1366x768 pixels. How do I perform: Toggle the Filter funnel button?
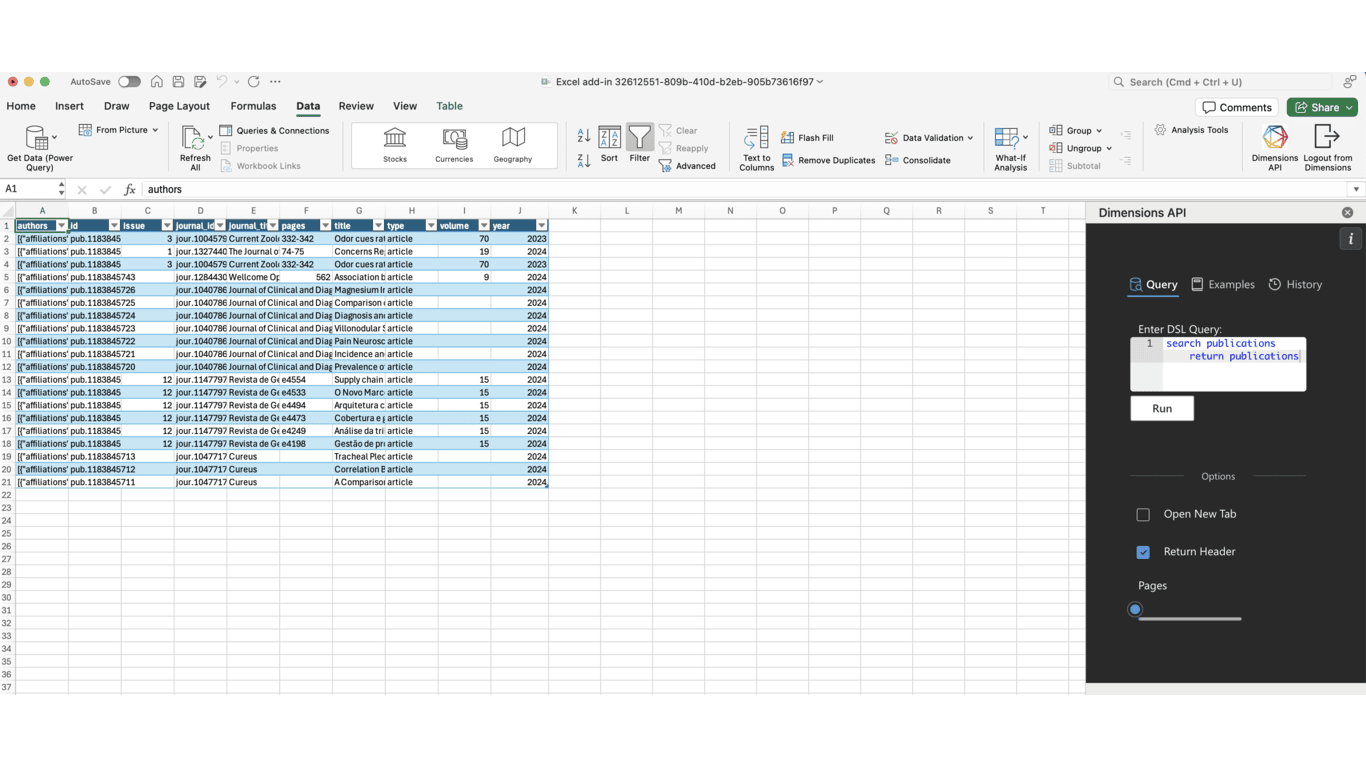click(x=640, y=143)
